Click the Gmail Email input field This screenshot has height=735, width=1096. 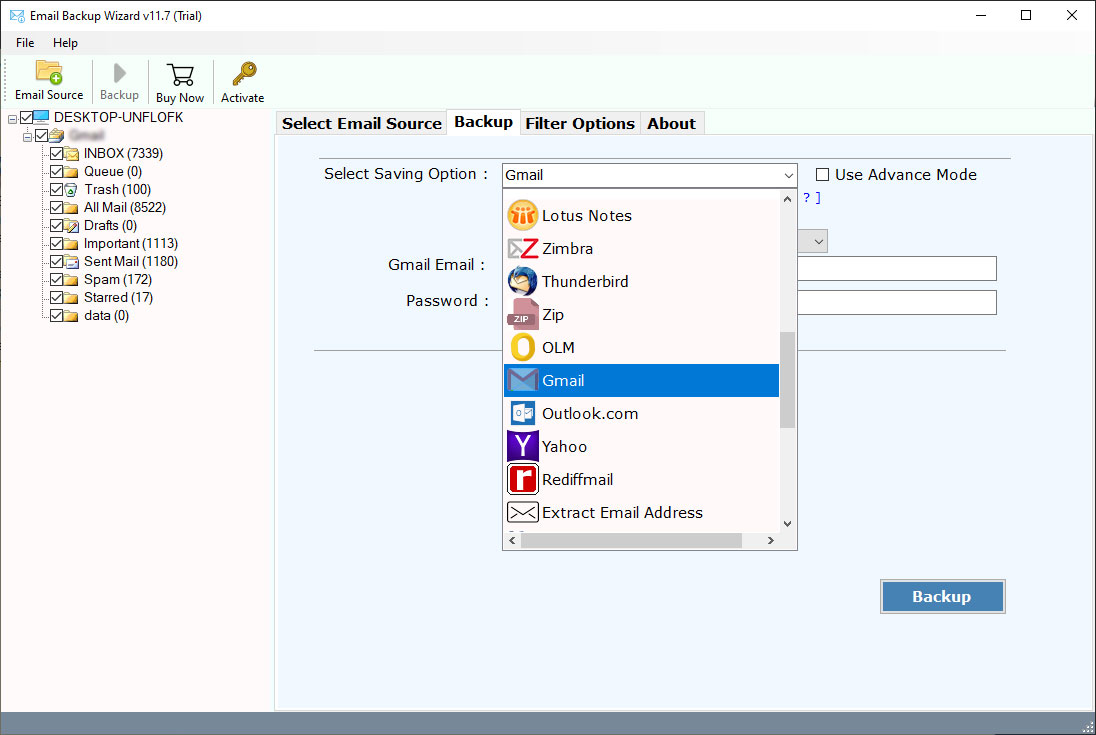(897, 268)
